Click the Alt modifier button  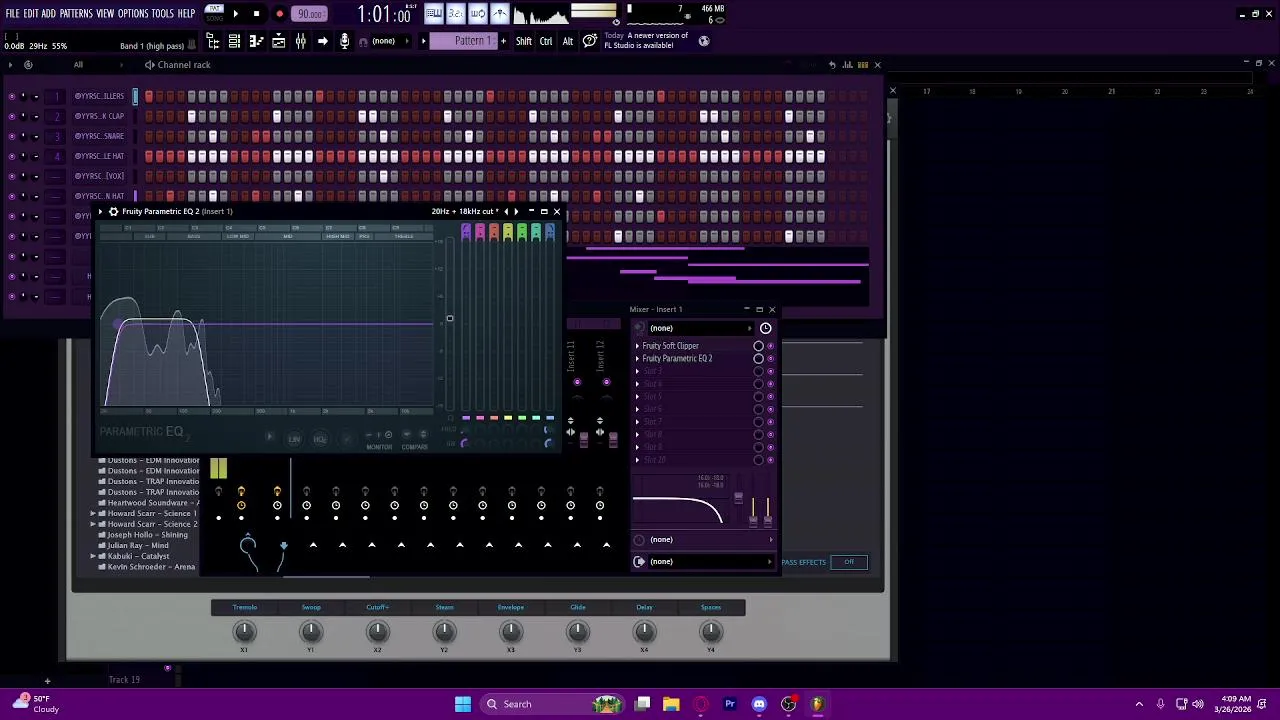[568, 41]
